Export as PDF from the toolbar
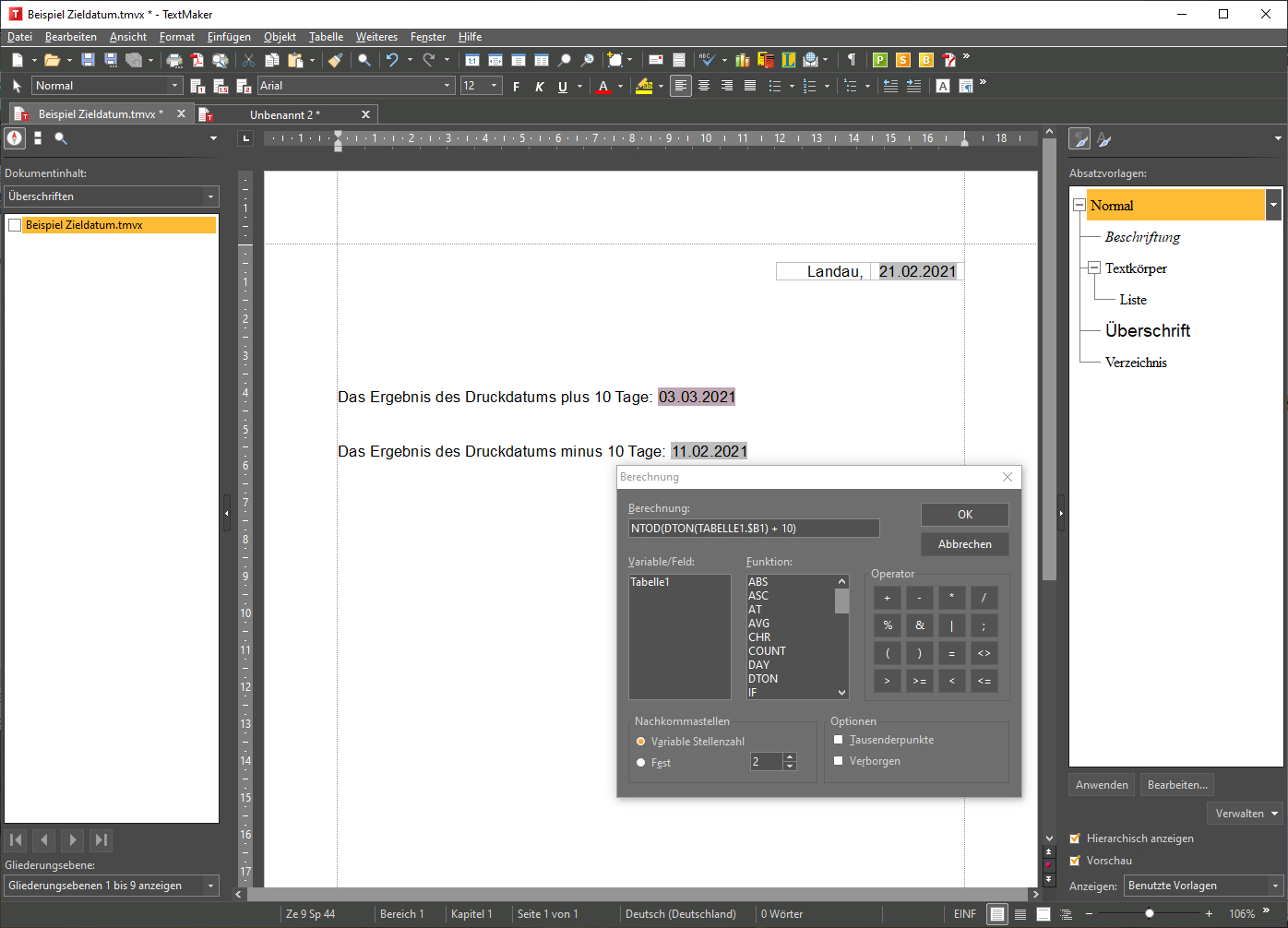 coord(197,60)
